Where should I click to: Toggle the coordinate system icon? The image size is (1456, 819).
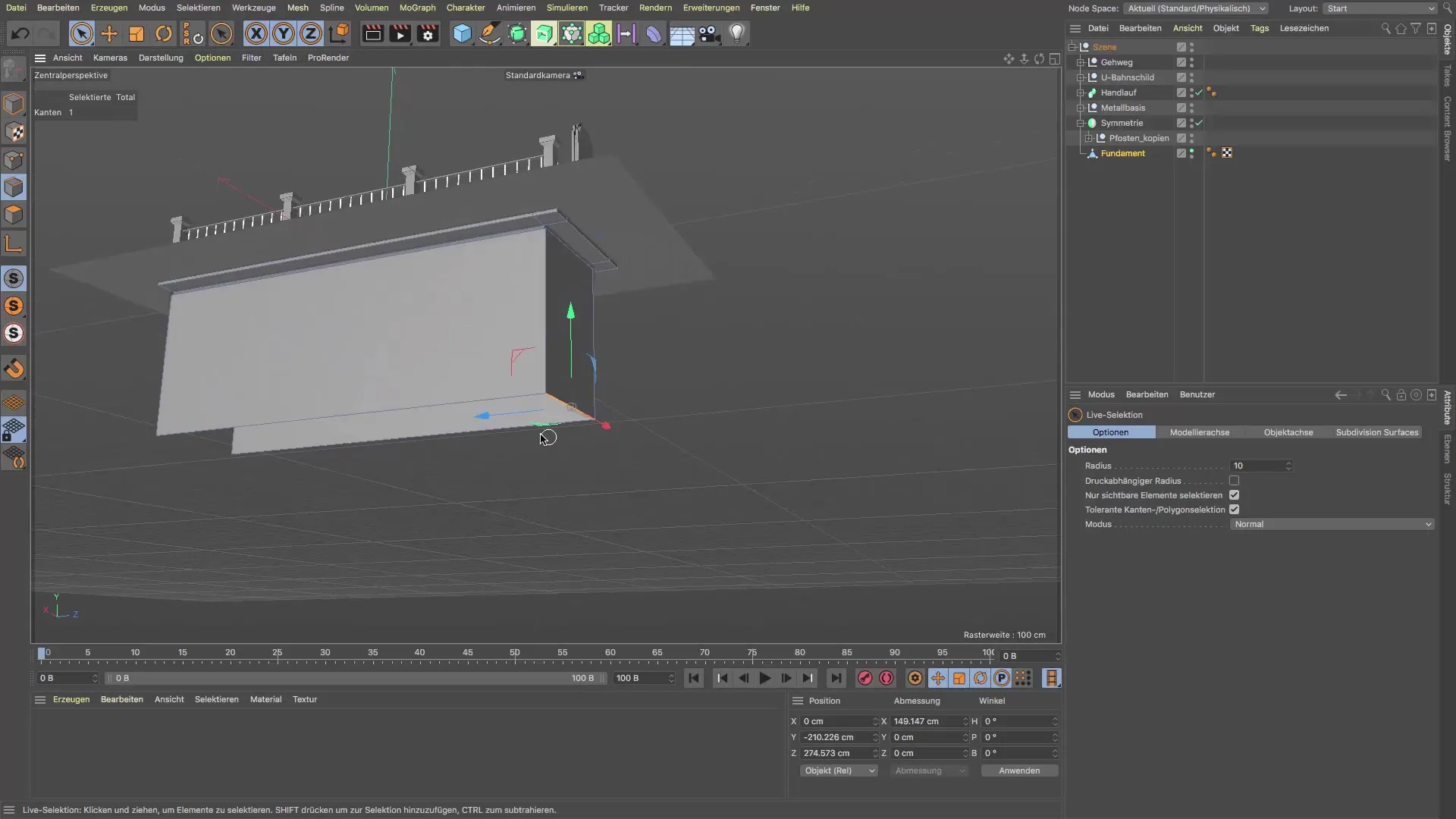click(x=340, y=33)
